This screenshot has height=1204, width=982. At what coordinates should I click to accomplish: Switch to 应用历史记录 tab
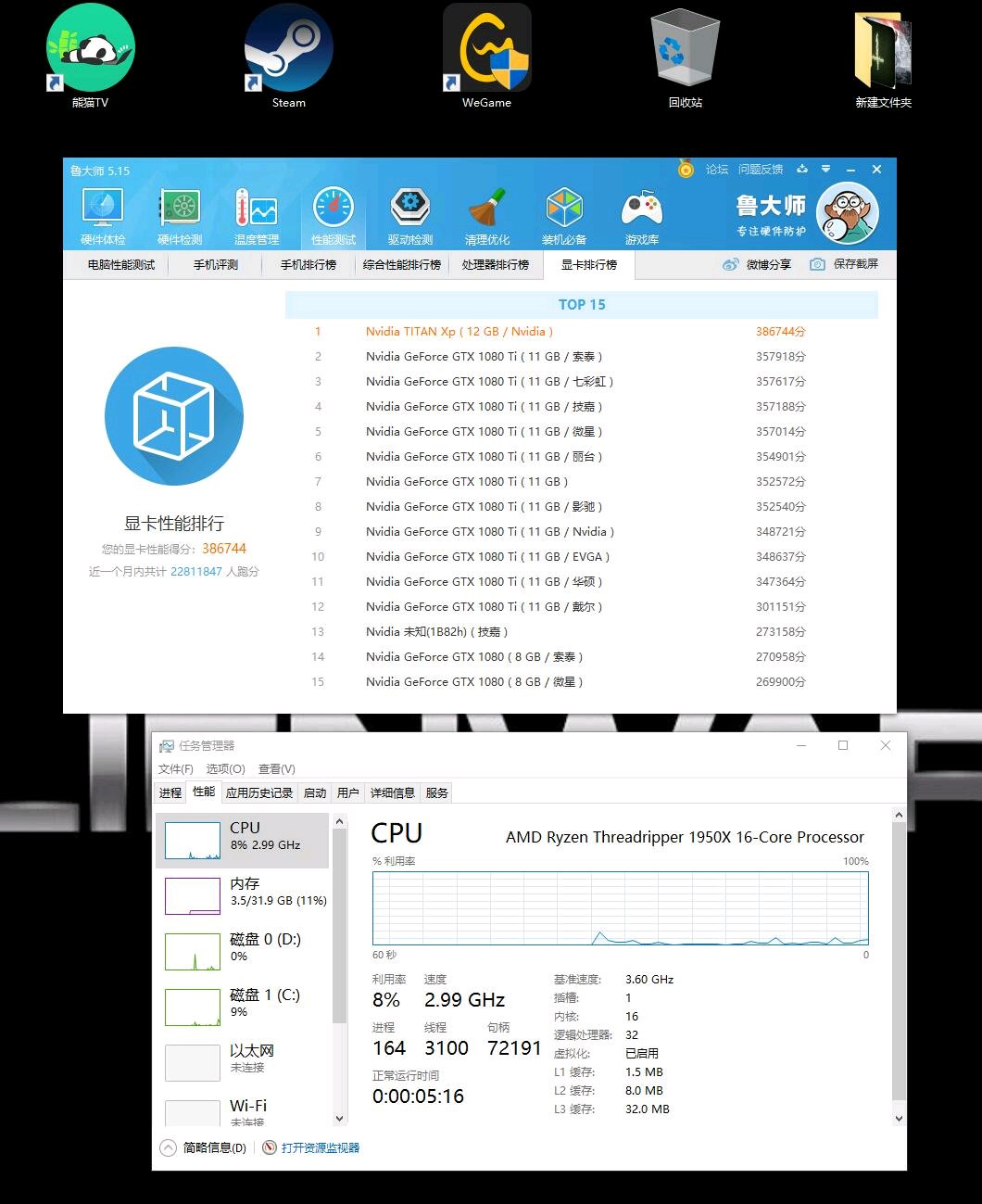259,793
